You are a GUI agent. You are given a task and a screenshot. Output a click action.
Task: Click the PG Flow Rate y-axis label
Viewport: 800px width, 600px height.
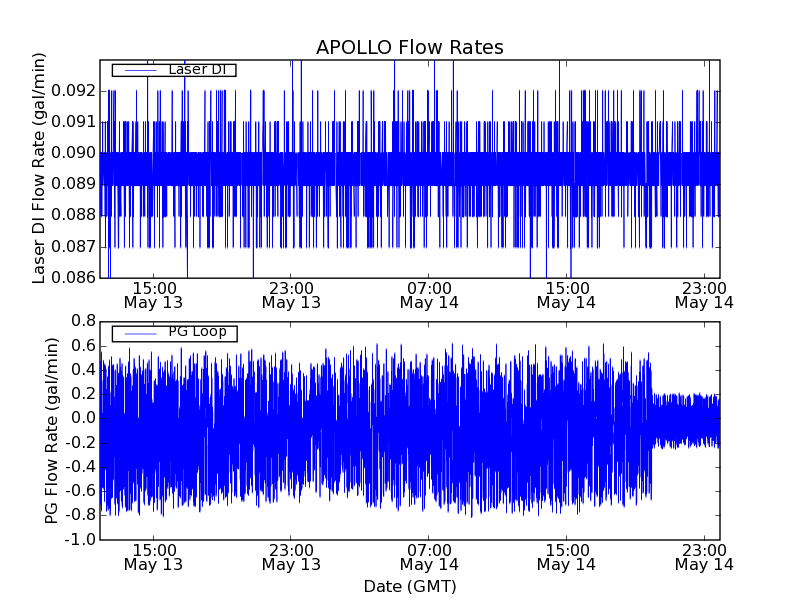click(x=52, y=430)
